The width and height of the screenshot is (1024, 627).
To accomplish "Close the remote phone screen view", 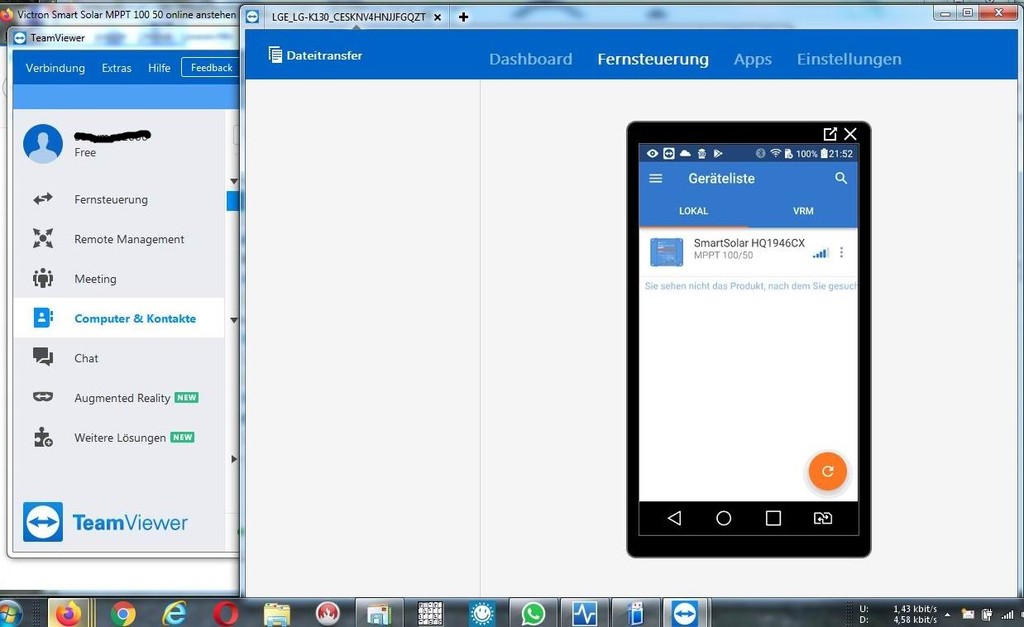I will [x=850, y=134].
